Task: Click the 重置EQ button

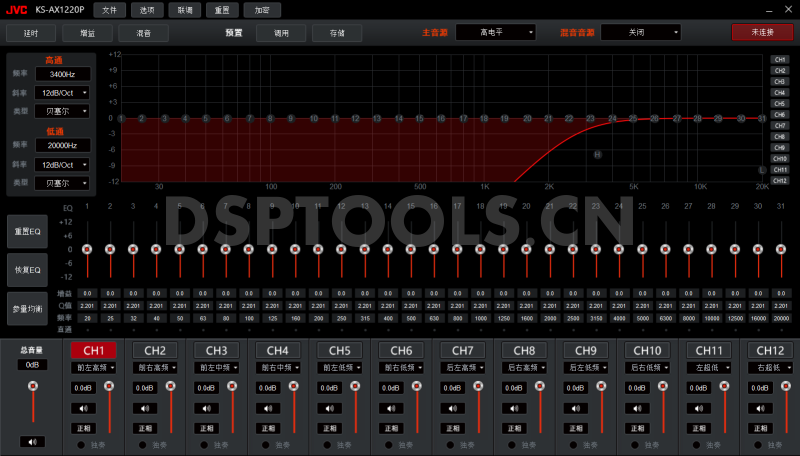Action: (26, 232)
